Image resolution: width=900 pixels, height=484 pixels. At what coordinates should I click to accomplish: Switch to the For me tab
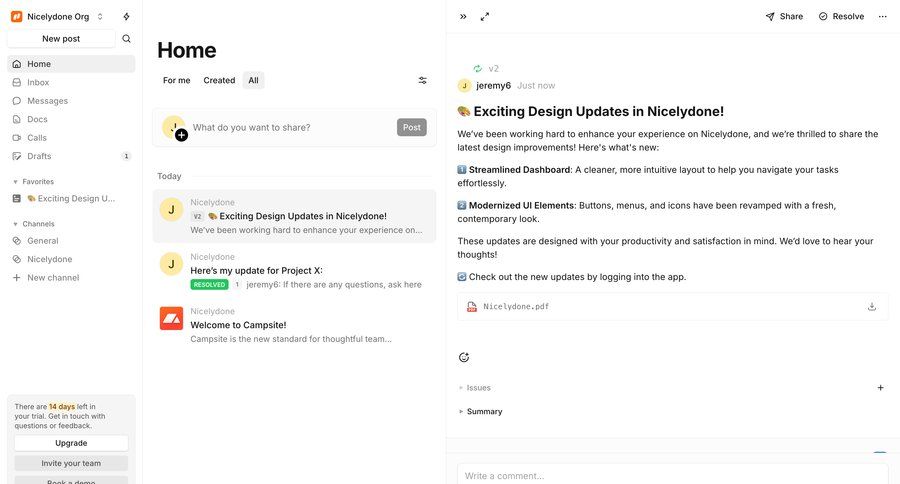click(x=176, y=80)
